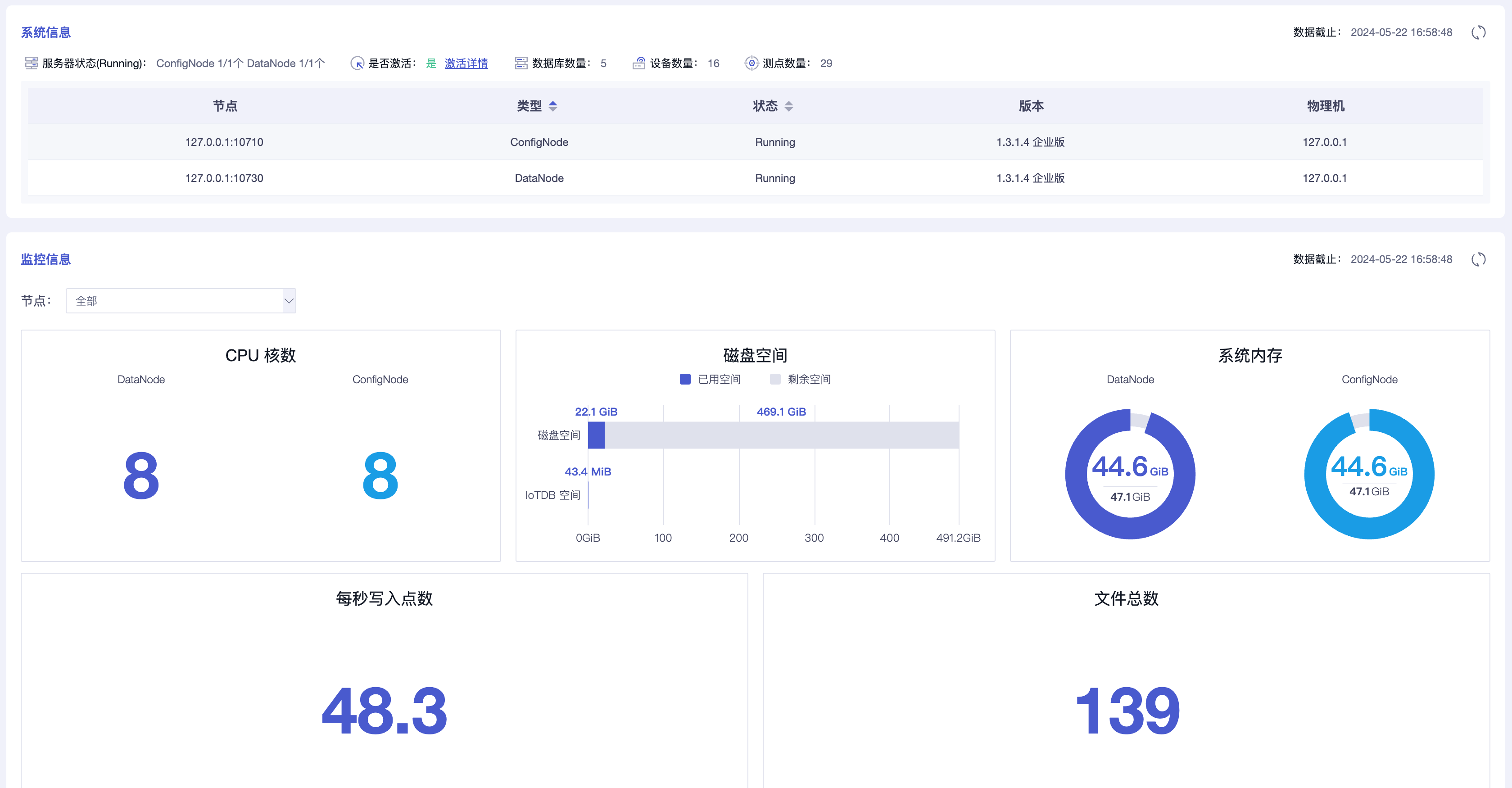Click the DataNode memory donut chart

tap(1129, 474)
